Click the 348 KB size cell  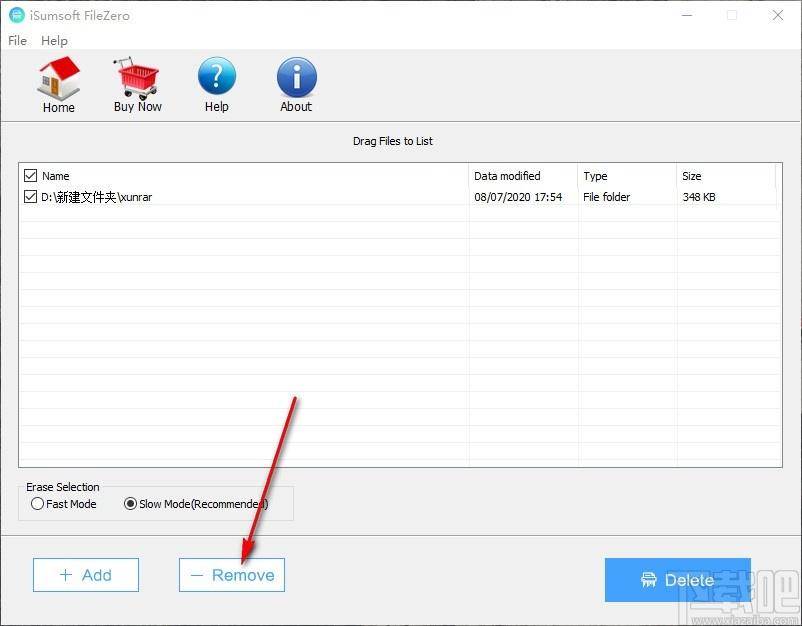699,197
